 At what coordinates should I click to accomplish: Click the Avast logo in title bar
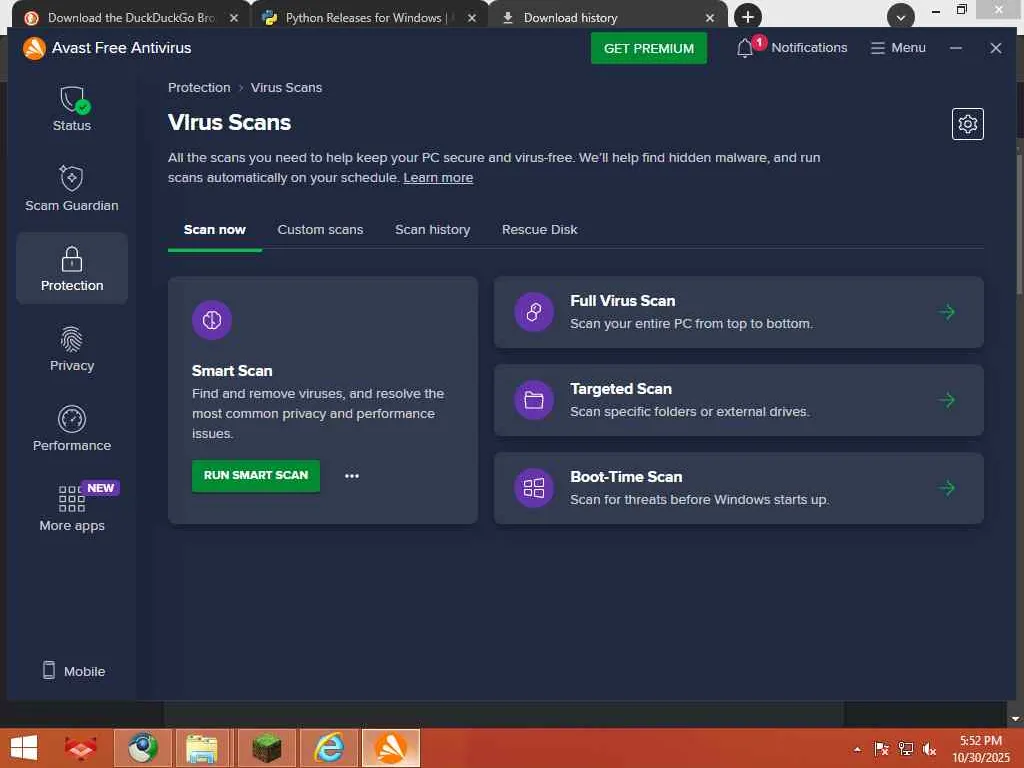pyautogui.click(x=34, y=48)
